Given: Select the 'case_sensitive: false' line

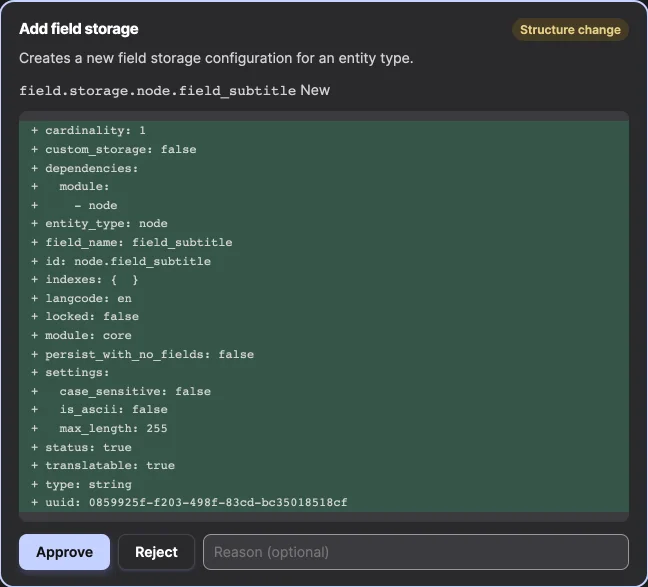Looking at the screenshot, I should pos(324,391).
